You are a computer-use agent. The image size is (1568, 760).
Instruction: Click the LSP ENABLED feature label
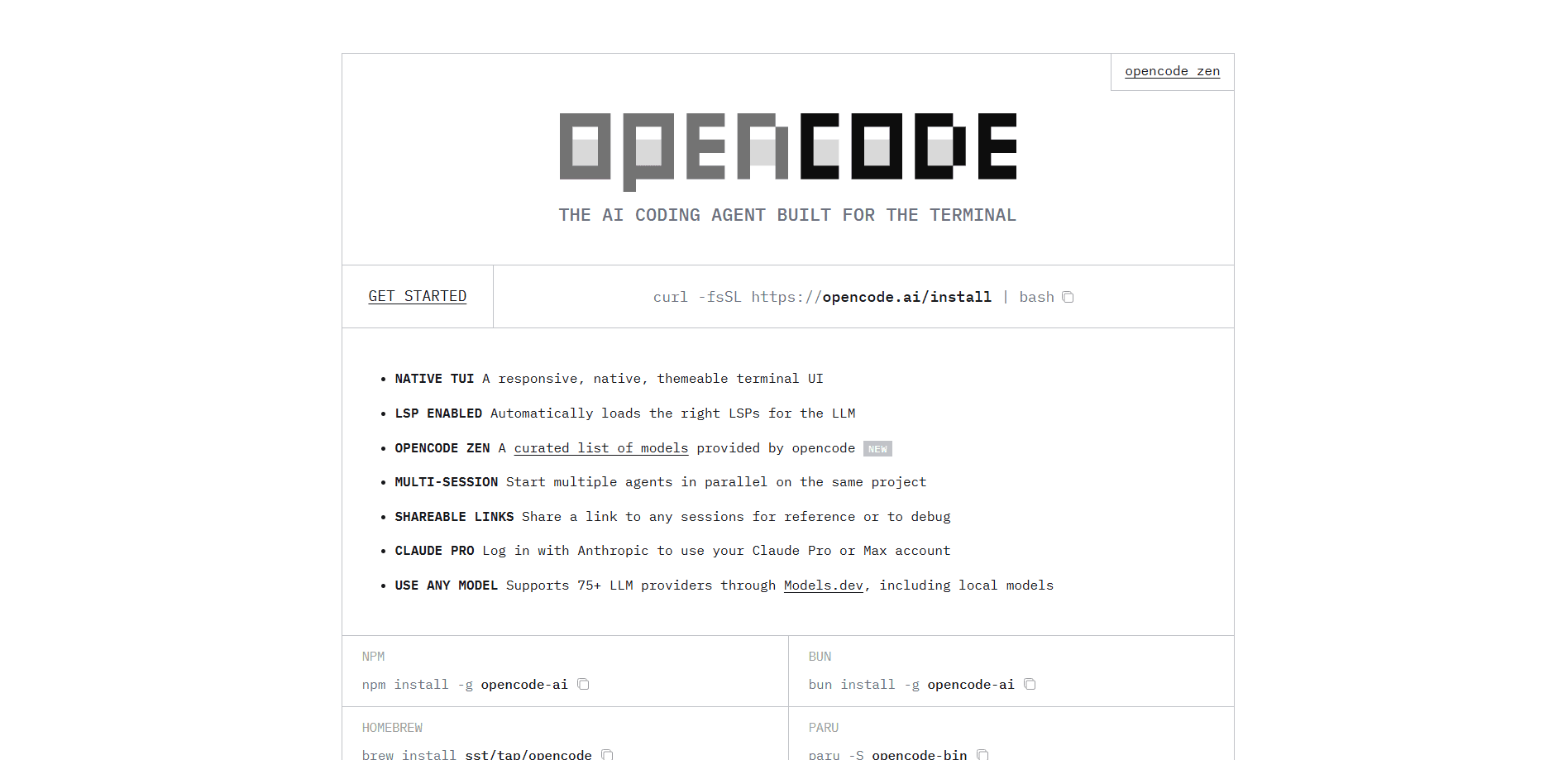pyautogui.click(x=438, y=413)
